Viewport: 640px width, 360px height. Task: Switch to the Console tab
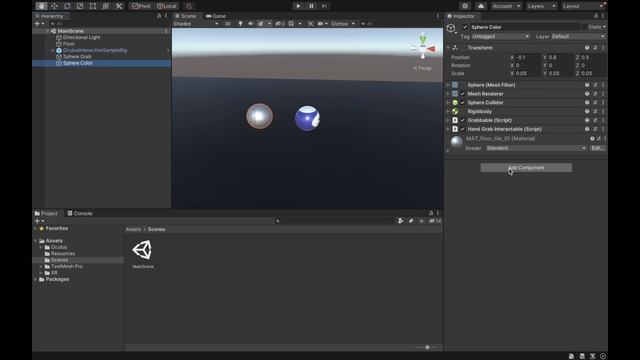pyautogui.click(x=80, y=213)
